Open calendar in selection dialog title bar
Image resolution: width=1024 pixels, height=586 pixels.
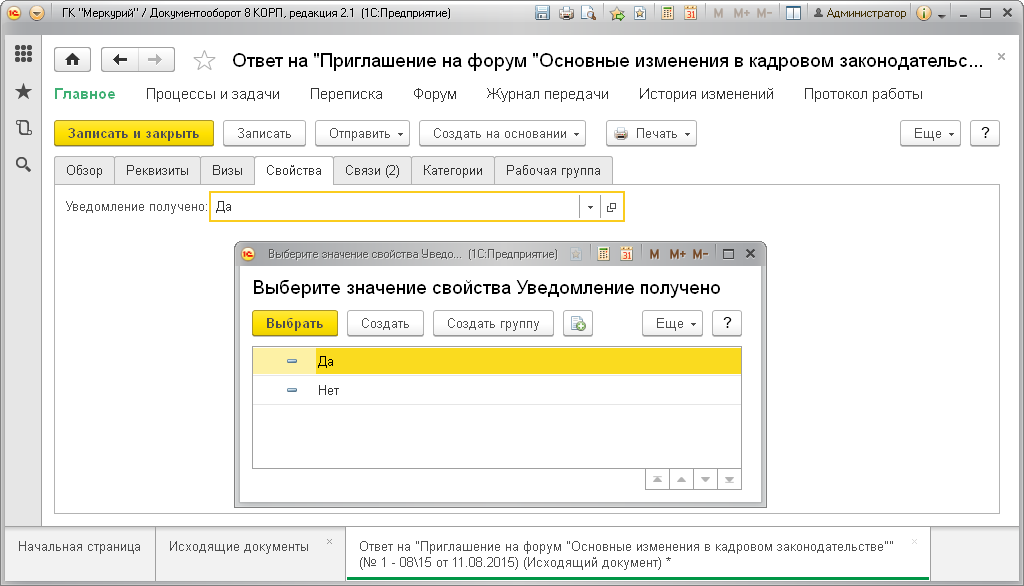point(626,254)
